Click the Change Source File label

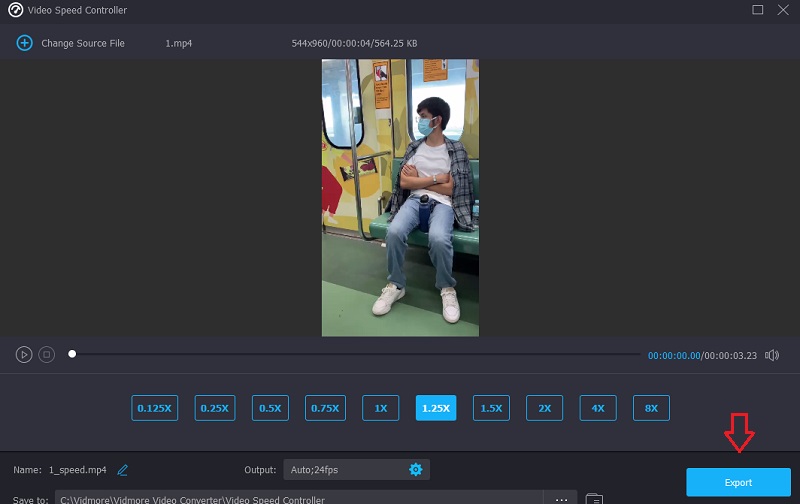[83, 44]
